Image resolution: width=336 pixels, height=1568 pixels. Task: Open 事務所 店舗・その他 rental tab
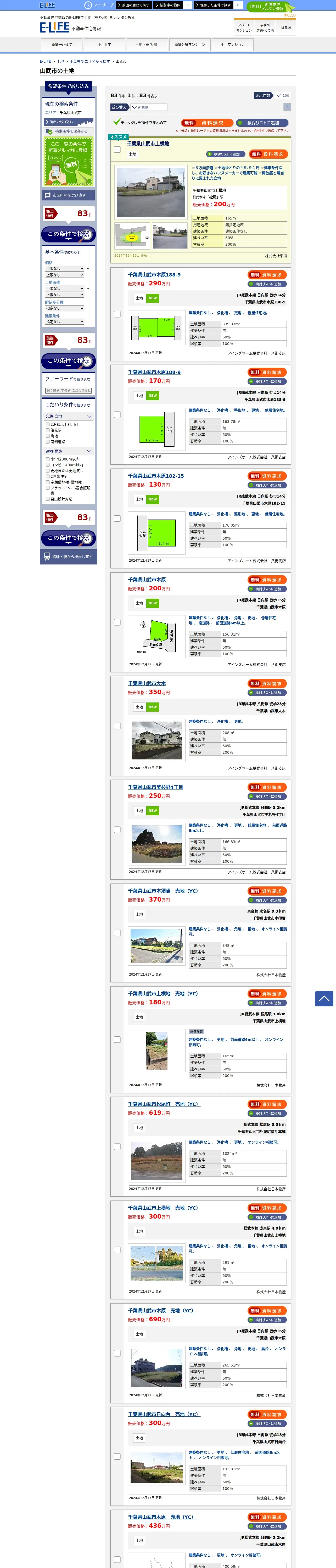click(265, 28)
